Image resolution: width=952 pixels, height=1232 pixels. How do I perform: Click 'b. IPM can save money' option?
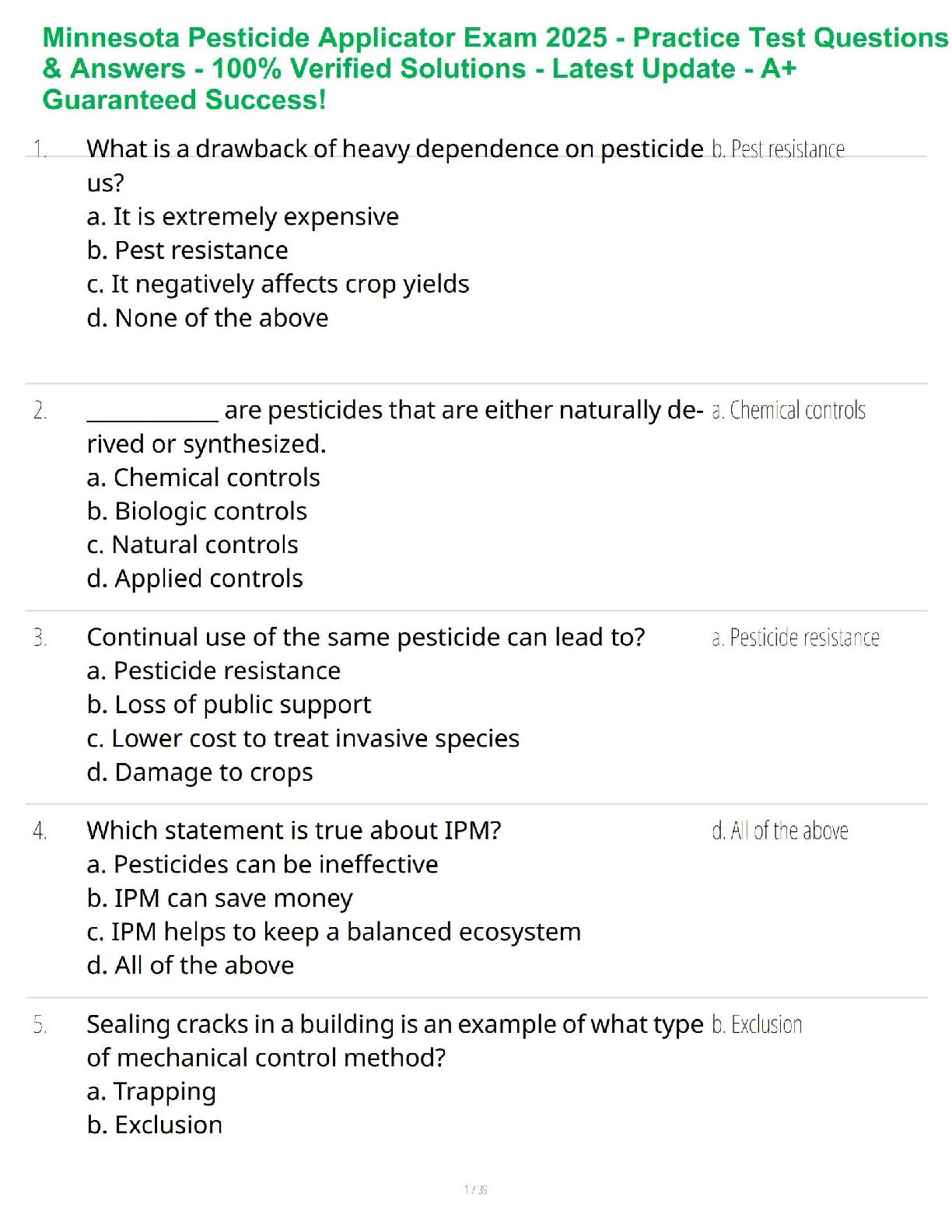219,898
